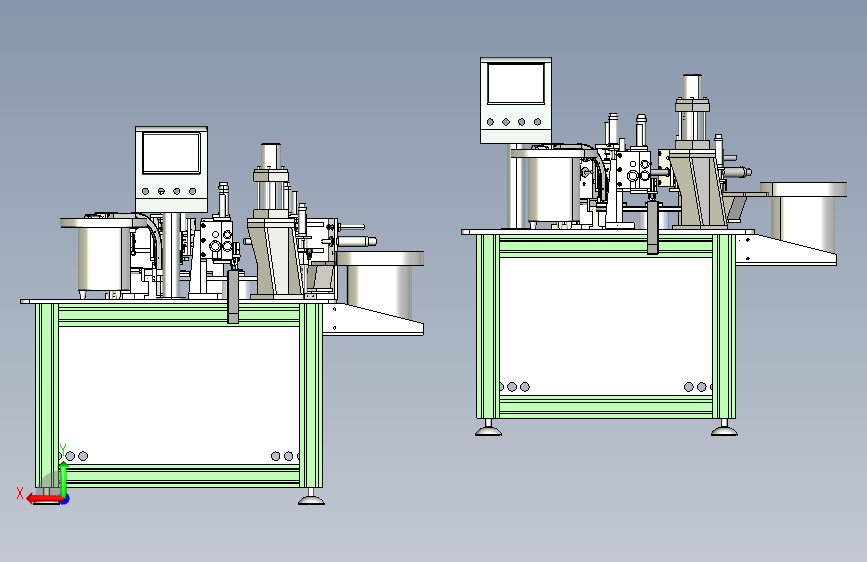Select the right machine's right leveling foot

724,428
